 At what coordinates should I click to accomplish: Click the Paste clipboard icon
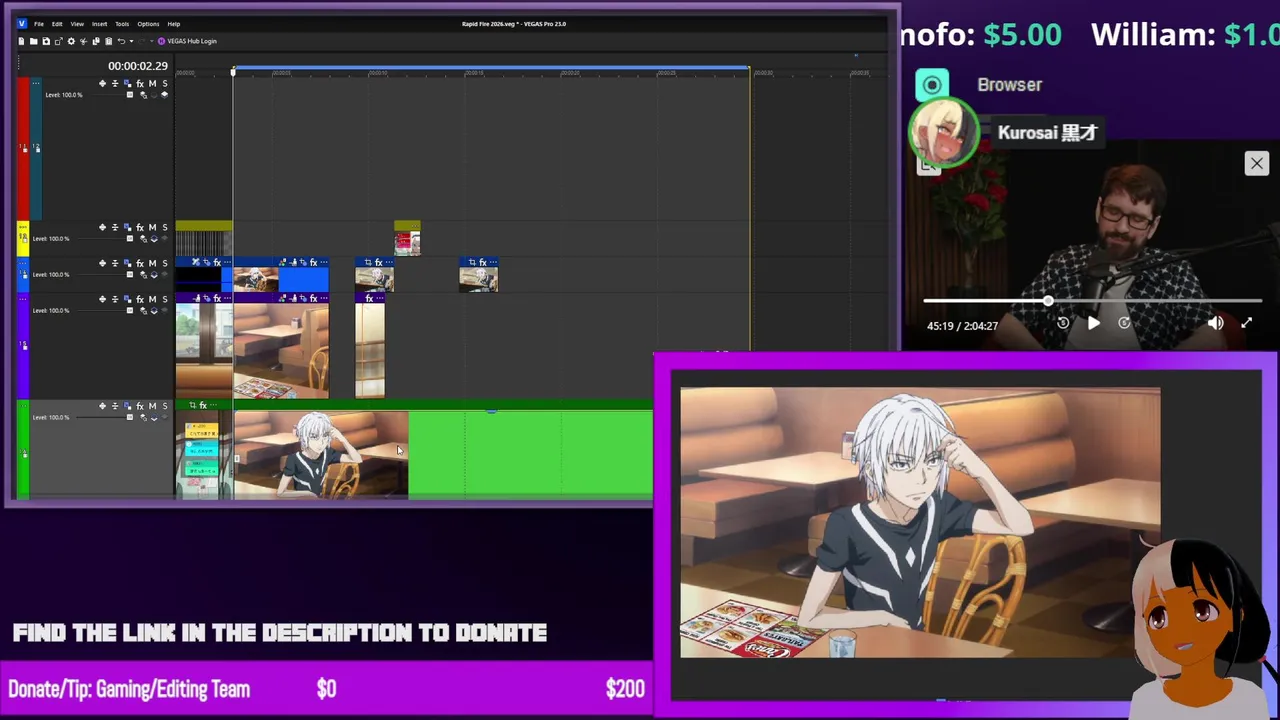pos(108,41)
